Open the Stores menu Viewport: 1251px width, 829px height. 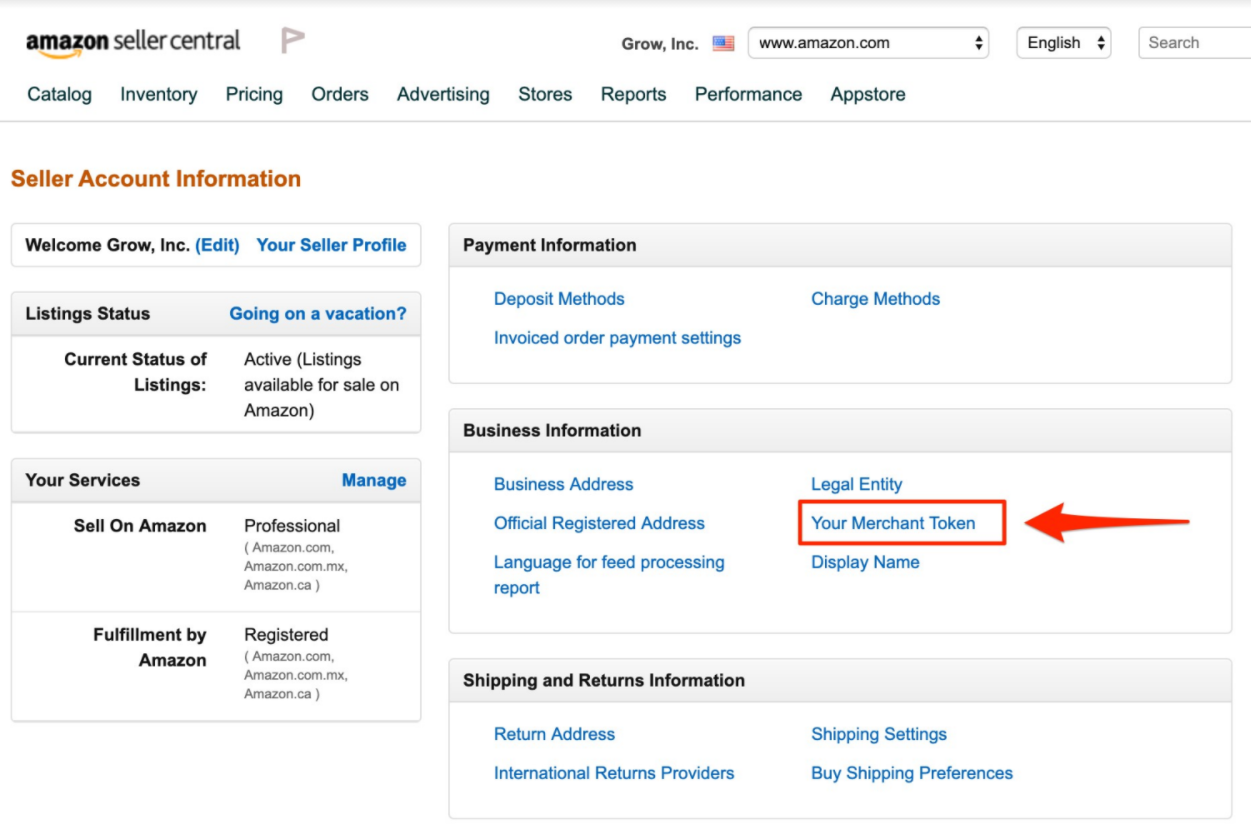coord(545,94)
